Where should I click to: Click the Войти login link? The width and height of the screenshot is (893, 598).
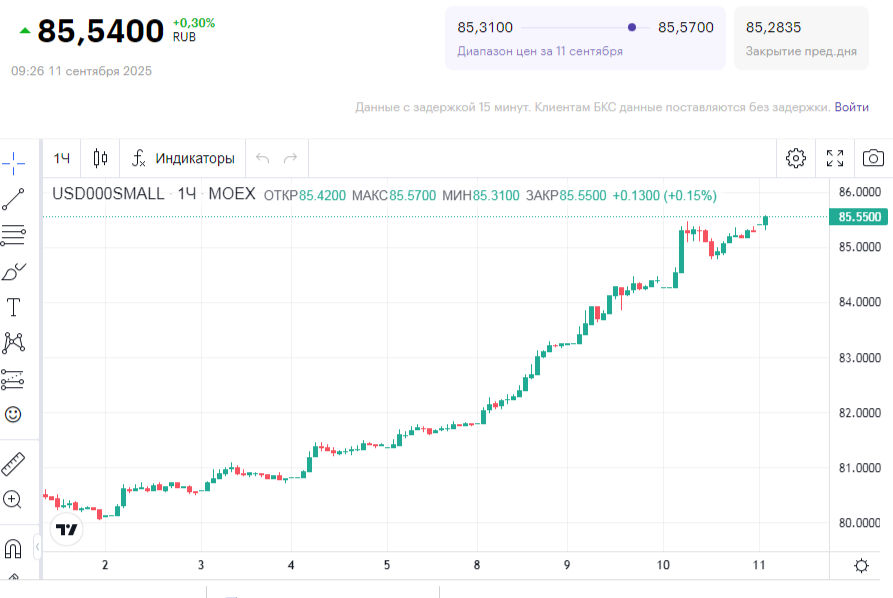[851, 107]
